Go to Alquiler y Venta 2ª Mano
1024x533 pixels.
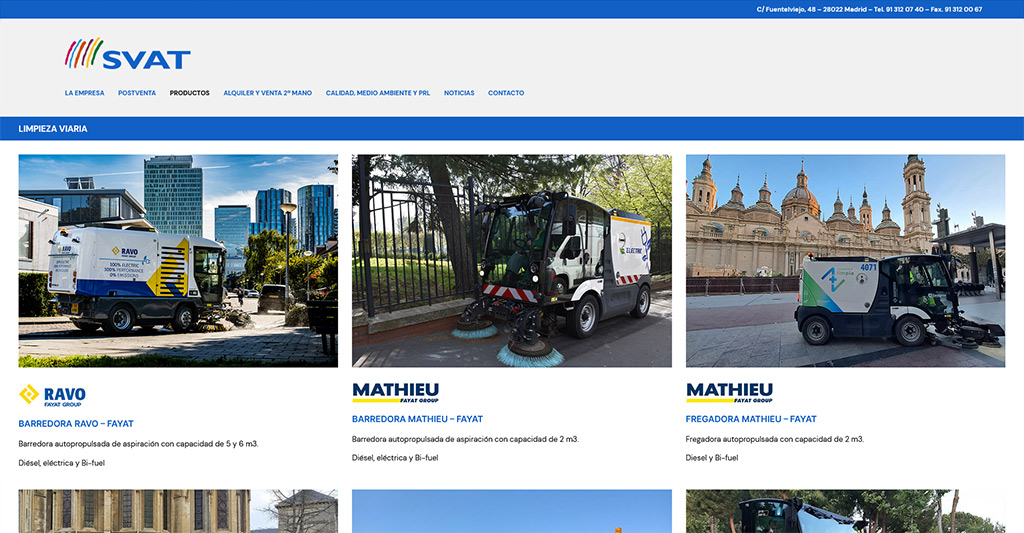[x=268, y=93]
